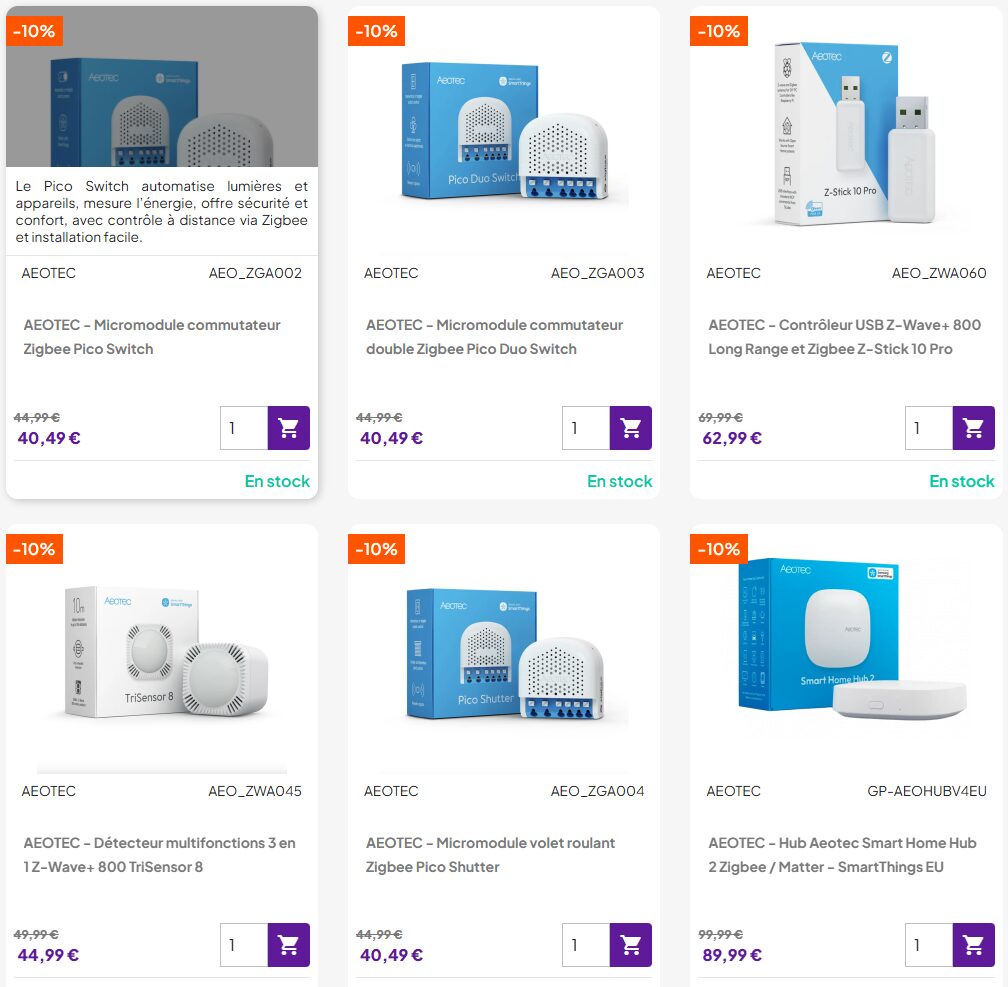Add Z-Stick 10 Pro to cart

point(973,428)
